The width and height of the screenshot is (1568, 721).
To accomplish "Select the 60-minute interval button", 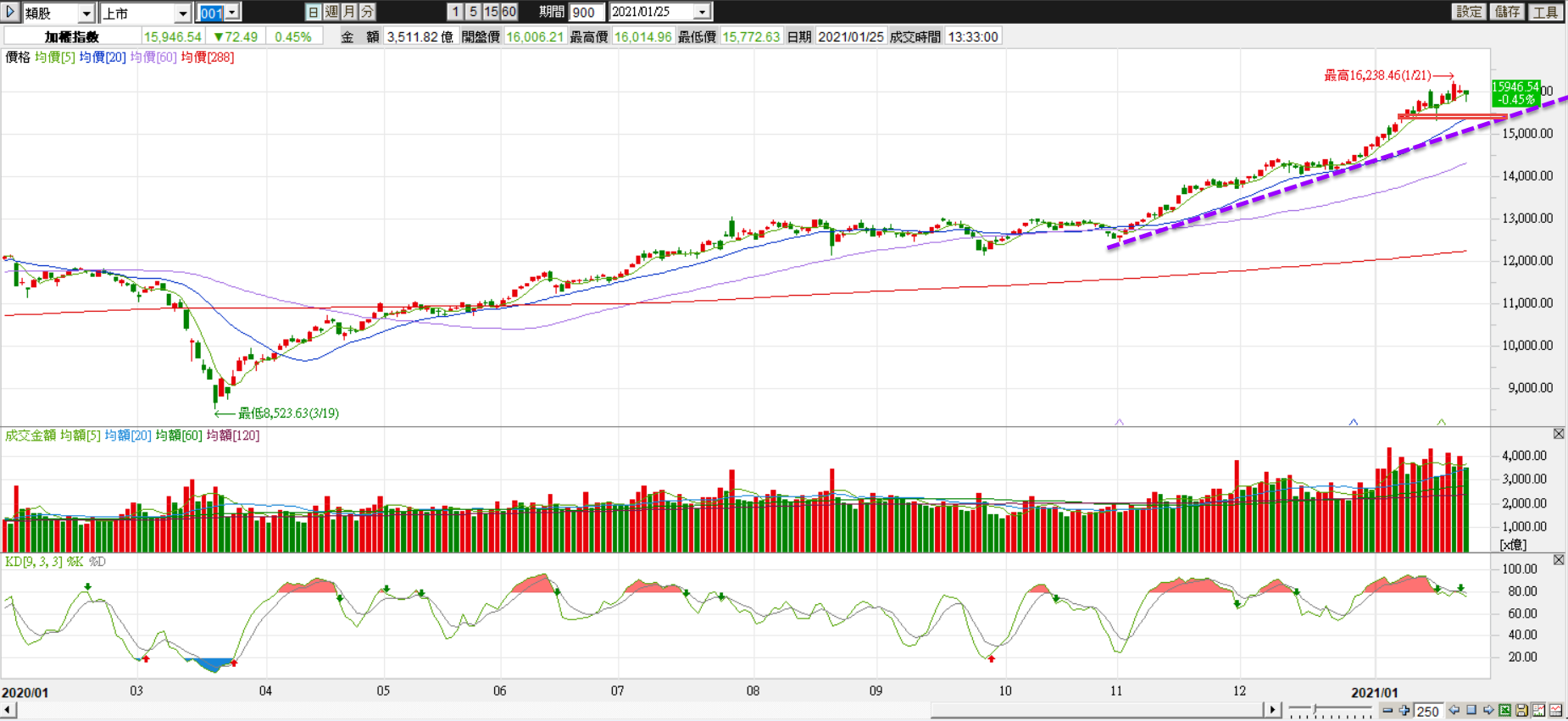I will pos(509,12).
